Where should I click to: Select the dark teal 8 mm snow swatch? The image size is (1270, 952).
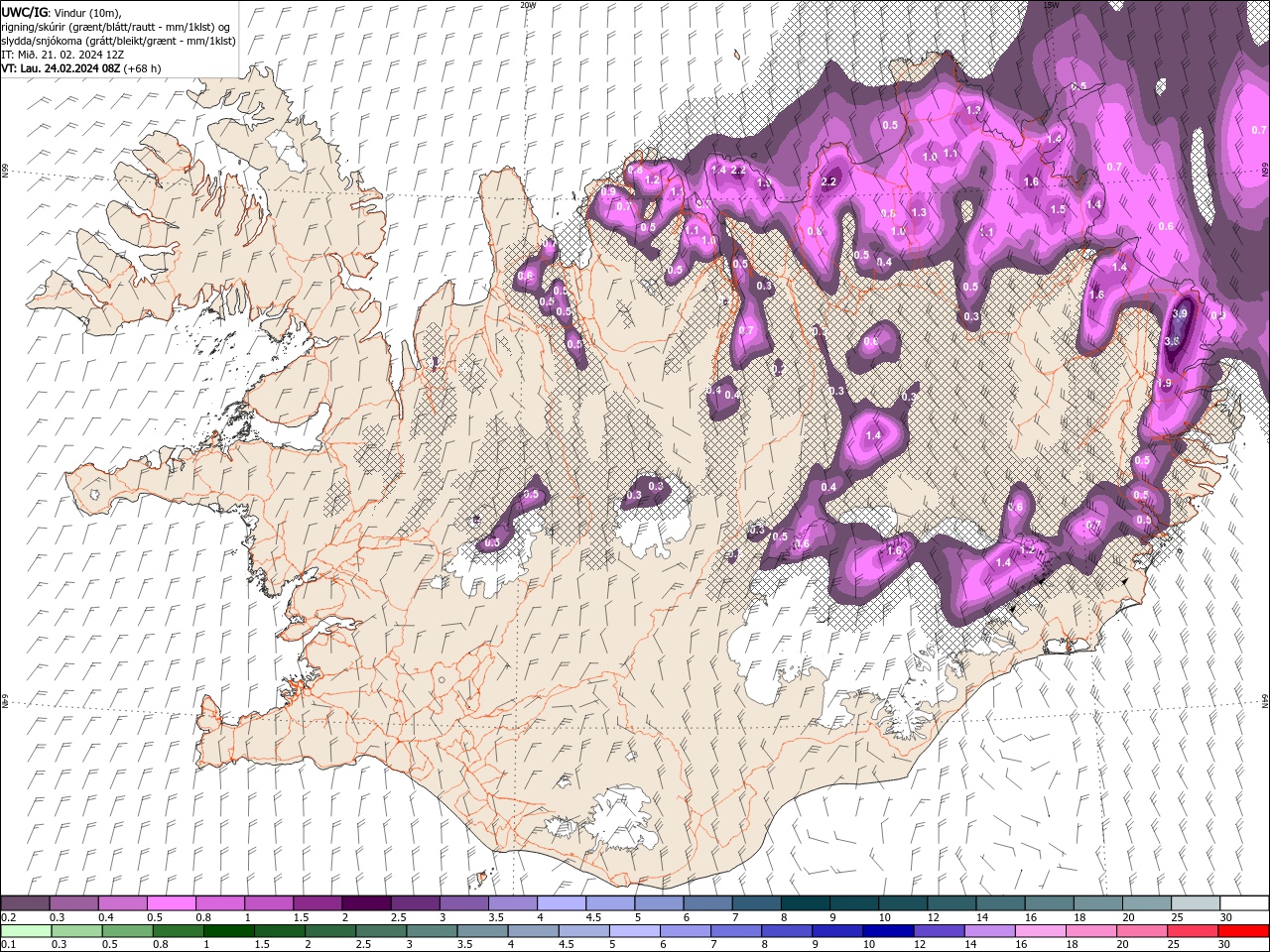coord(806,903)
